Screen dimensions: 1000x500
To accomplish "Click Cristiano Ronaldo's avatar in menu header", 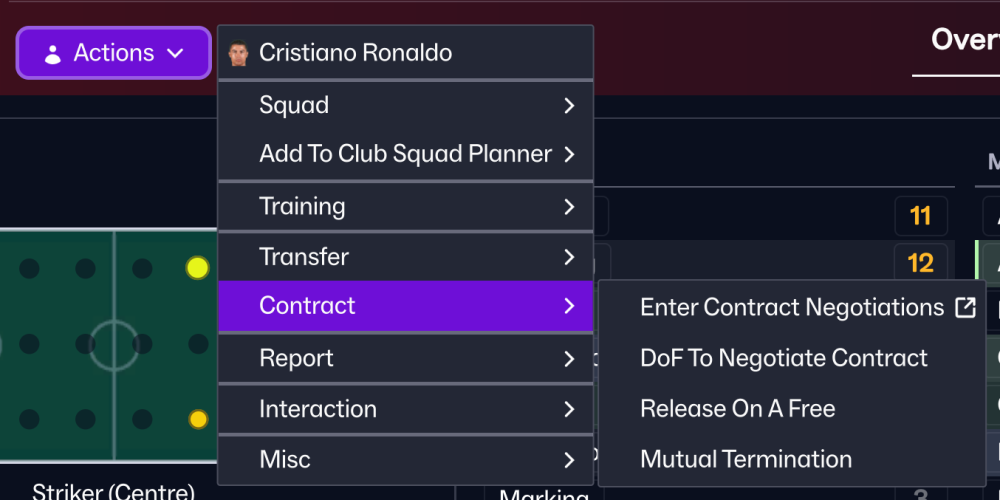I will [x=238, y=53].
